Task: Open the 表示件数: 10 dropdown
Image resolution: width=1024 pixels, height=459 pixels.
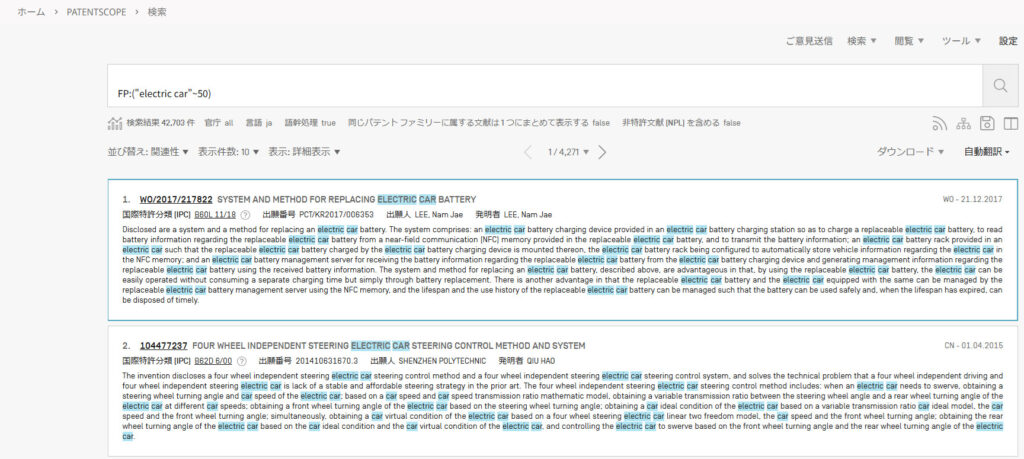Action: pyautogui.click(x=229, y=152)
